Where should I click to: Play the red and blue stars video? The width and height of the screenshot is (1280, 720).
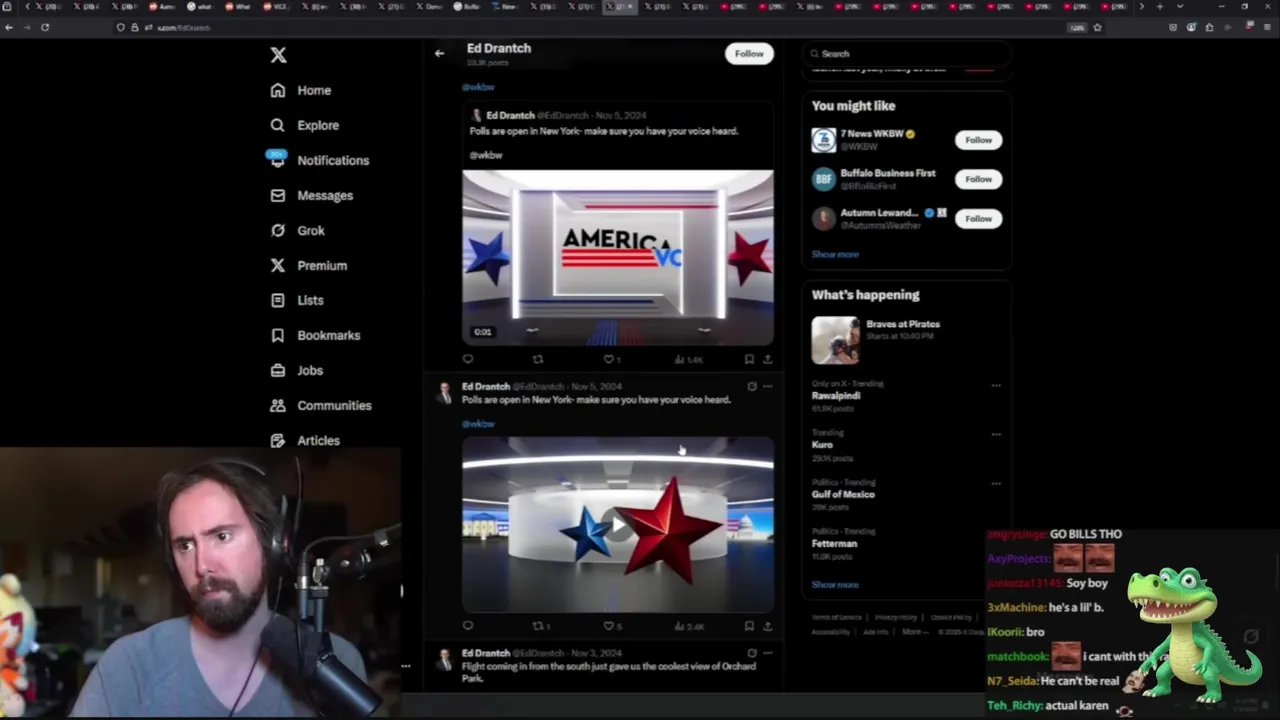coord(618,524)
